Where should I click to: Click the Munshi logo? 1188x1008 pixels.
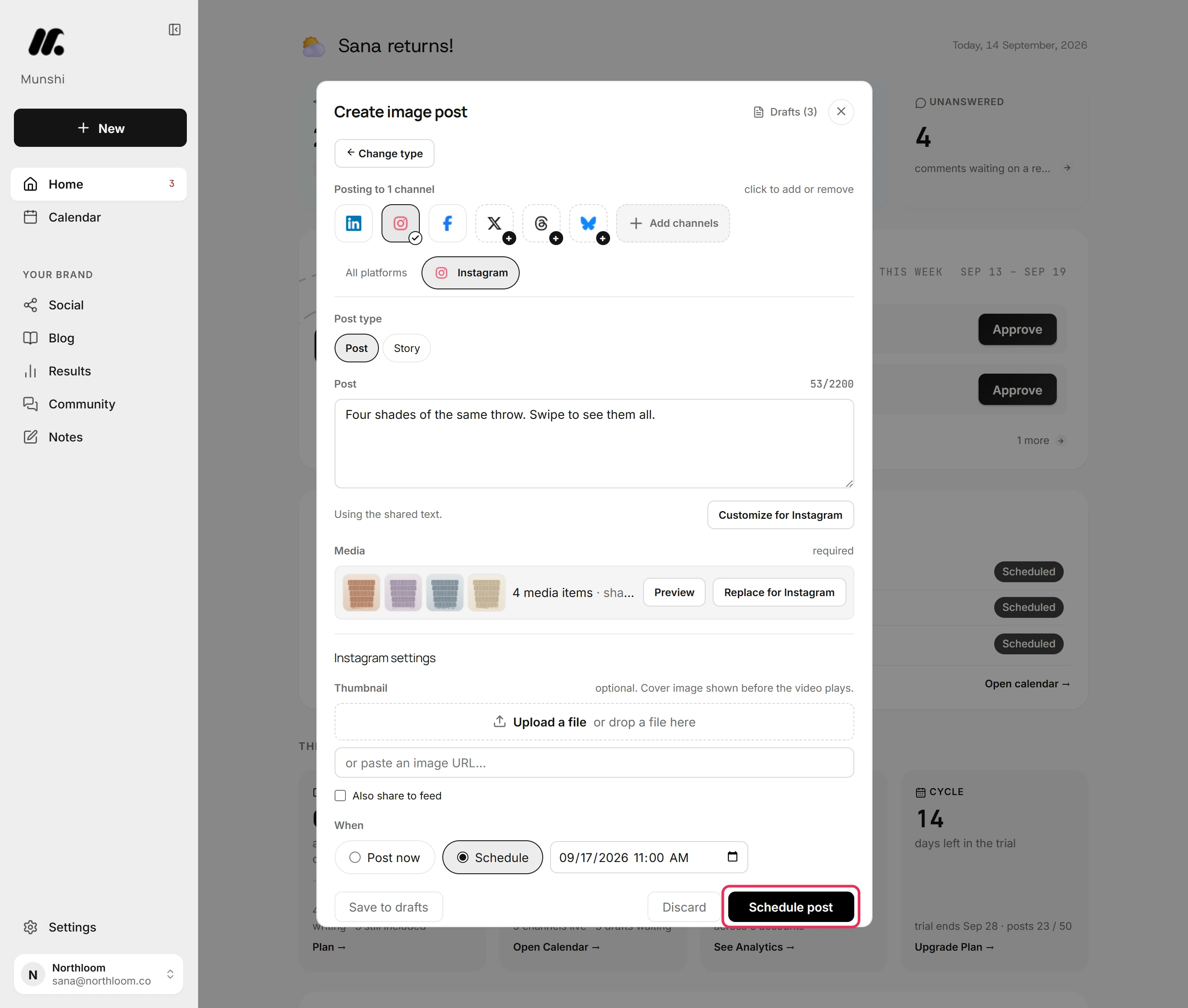pyautogui.click(x=46, y=42)
